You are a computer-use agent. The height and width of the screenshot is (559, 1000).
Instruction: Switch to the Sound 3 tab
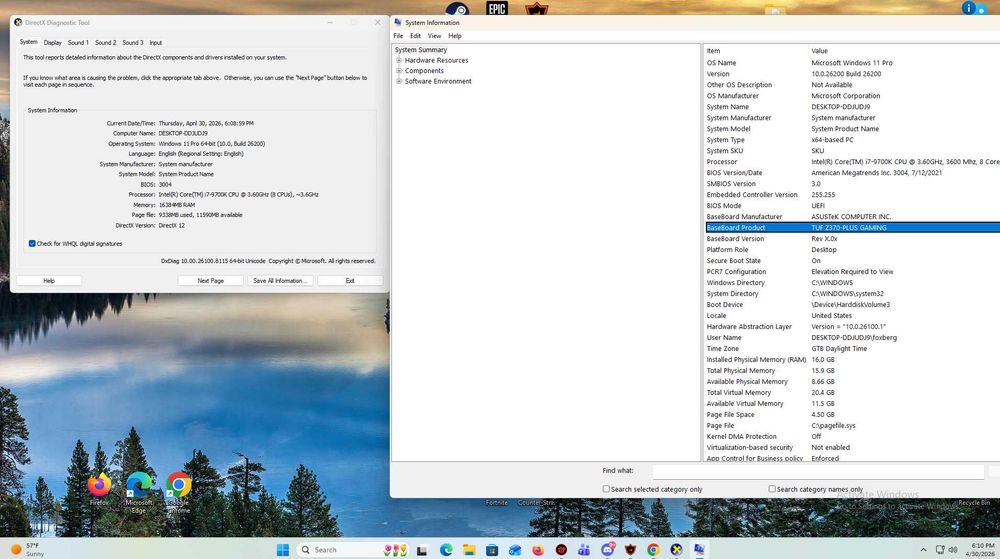pos(133,43)
